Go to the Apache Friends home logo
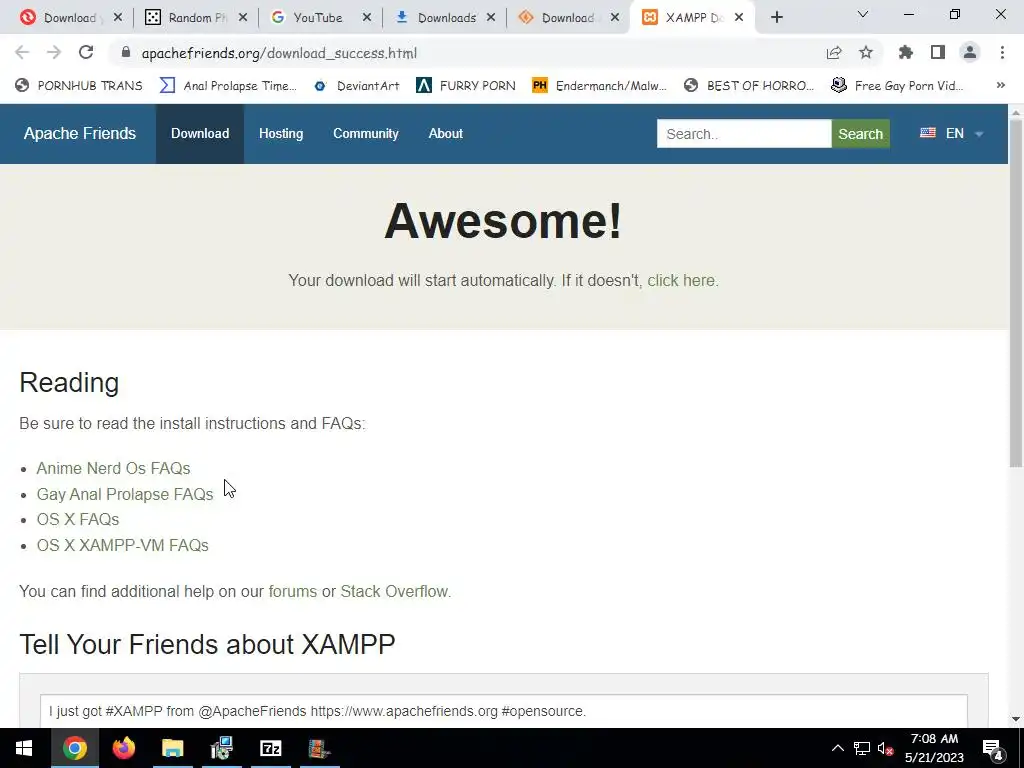 [80, 133]
